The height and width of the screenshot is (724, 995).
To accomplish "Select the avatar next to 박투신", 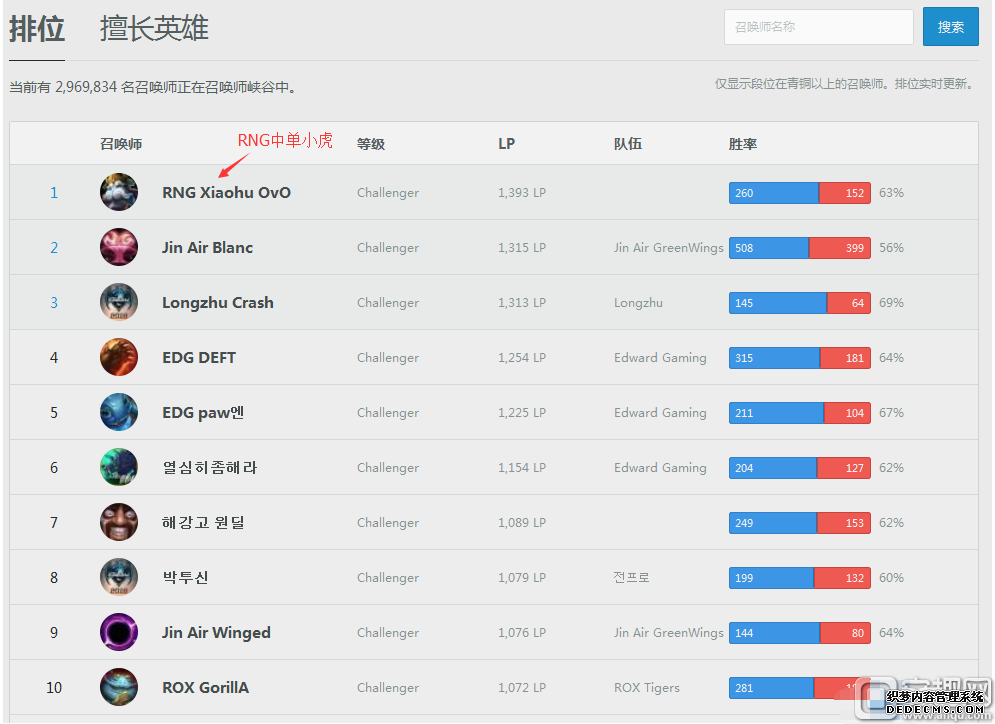I will 119,577.
